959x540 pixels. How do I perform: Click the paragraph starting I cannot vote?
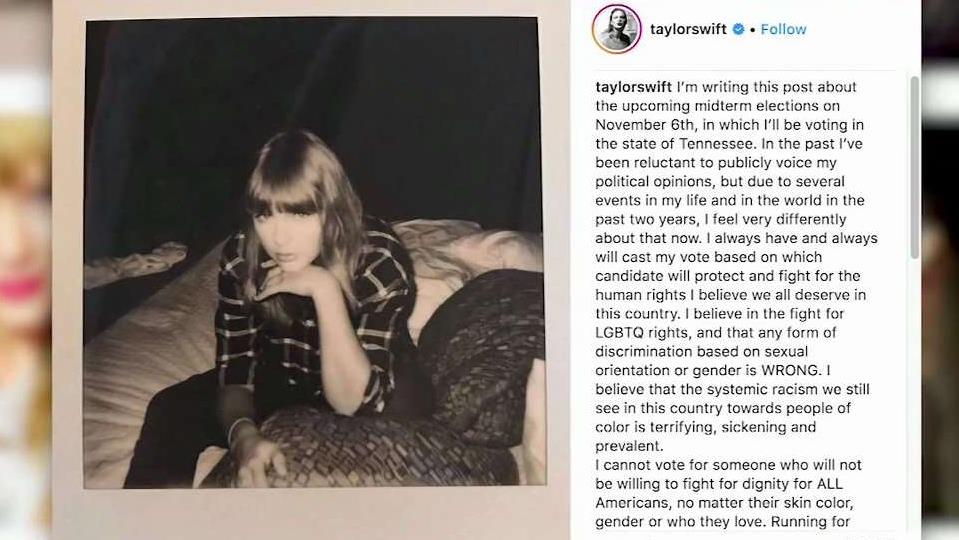(x=728, y=493)
